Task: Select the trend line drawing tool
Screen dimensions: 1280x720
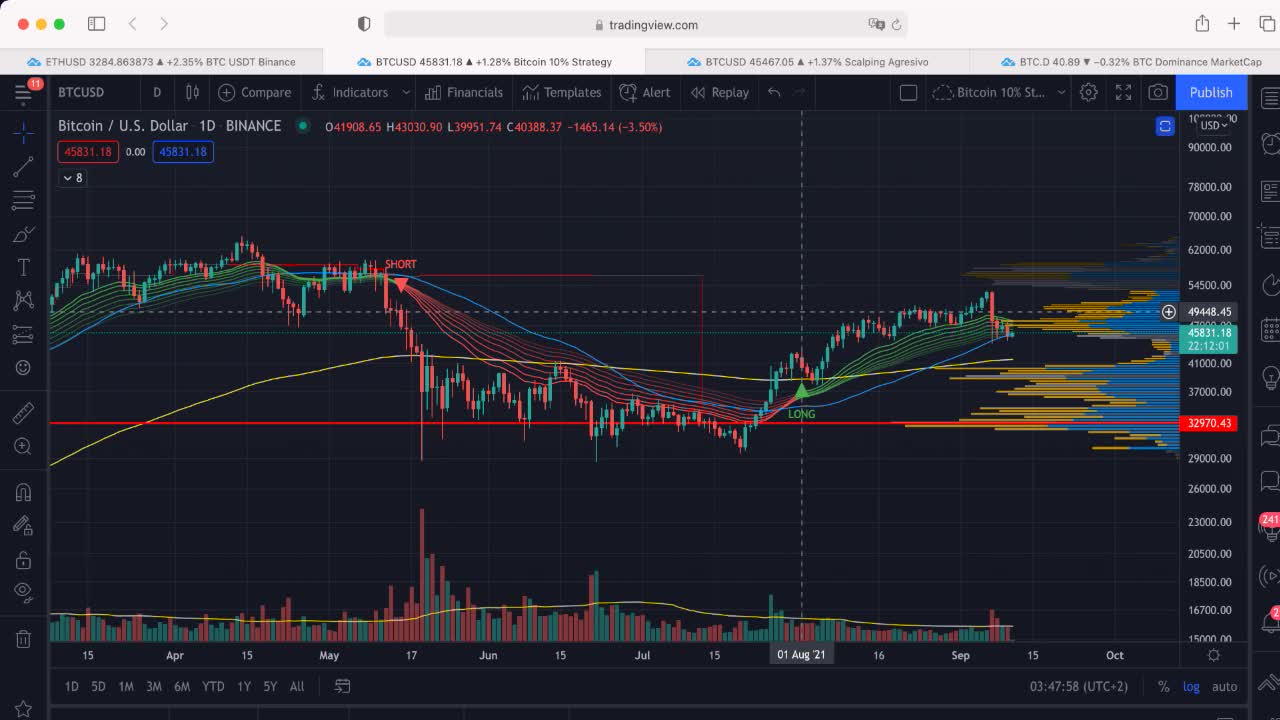Action: tap(23, 167)
